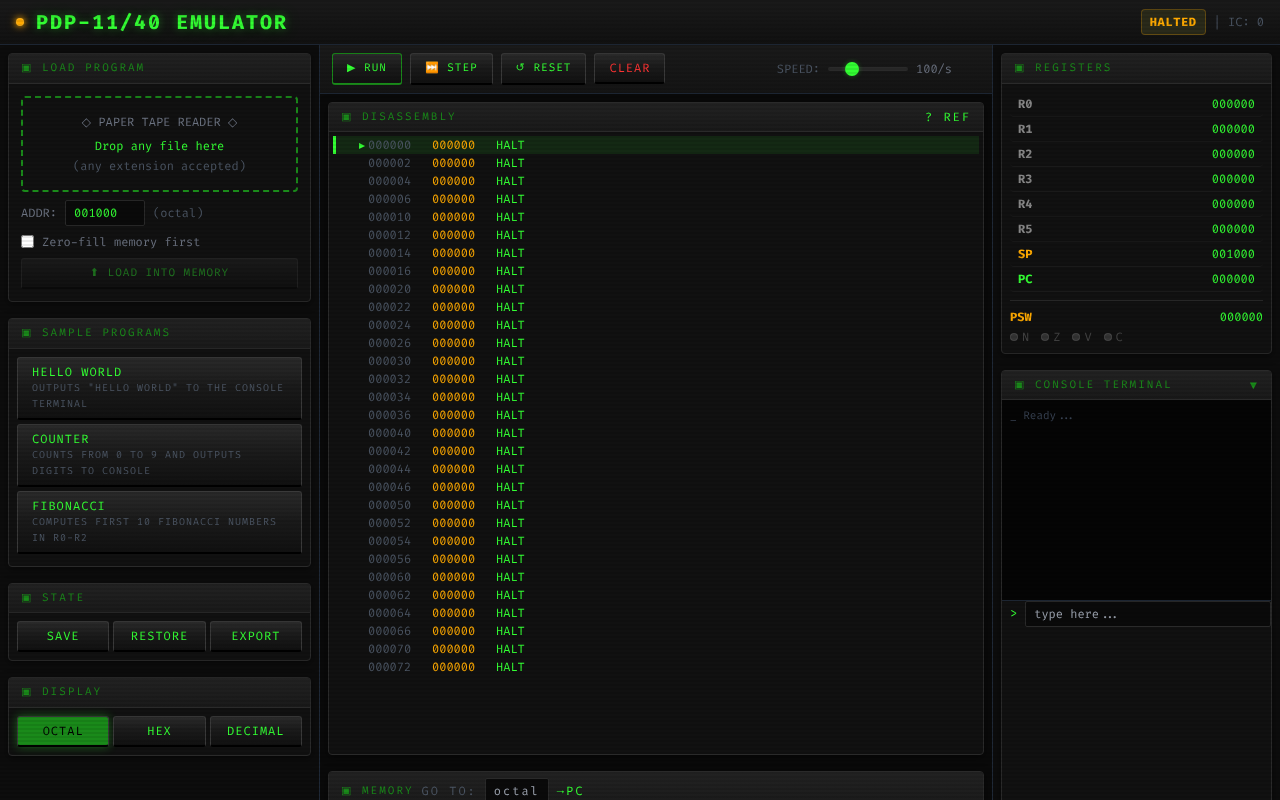Save the emulator state
The image size is (1280, 800).
click(63, 636)
